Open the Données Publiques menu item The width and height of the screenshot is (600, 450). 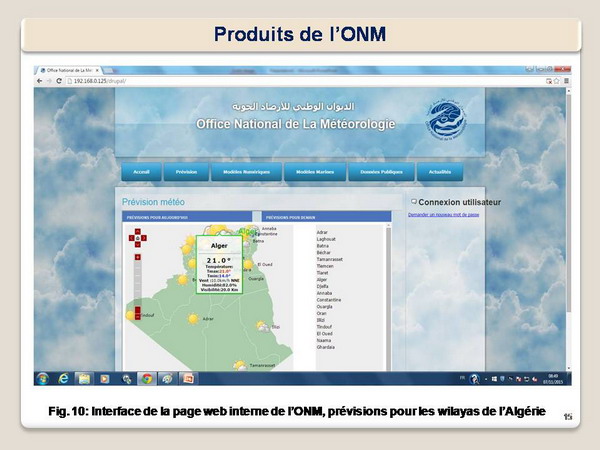point(382,172)
